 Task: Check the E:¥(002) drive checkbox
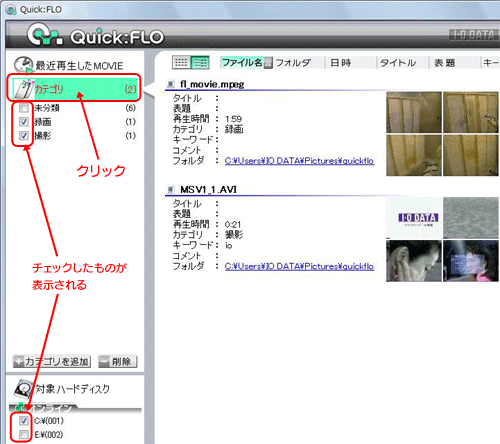coord(24,435)
